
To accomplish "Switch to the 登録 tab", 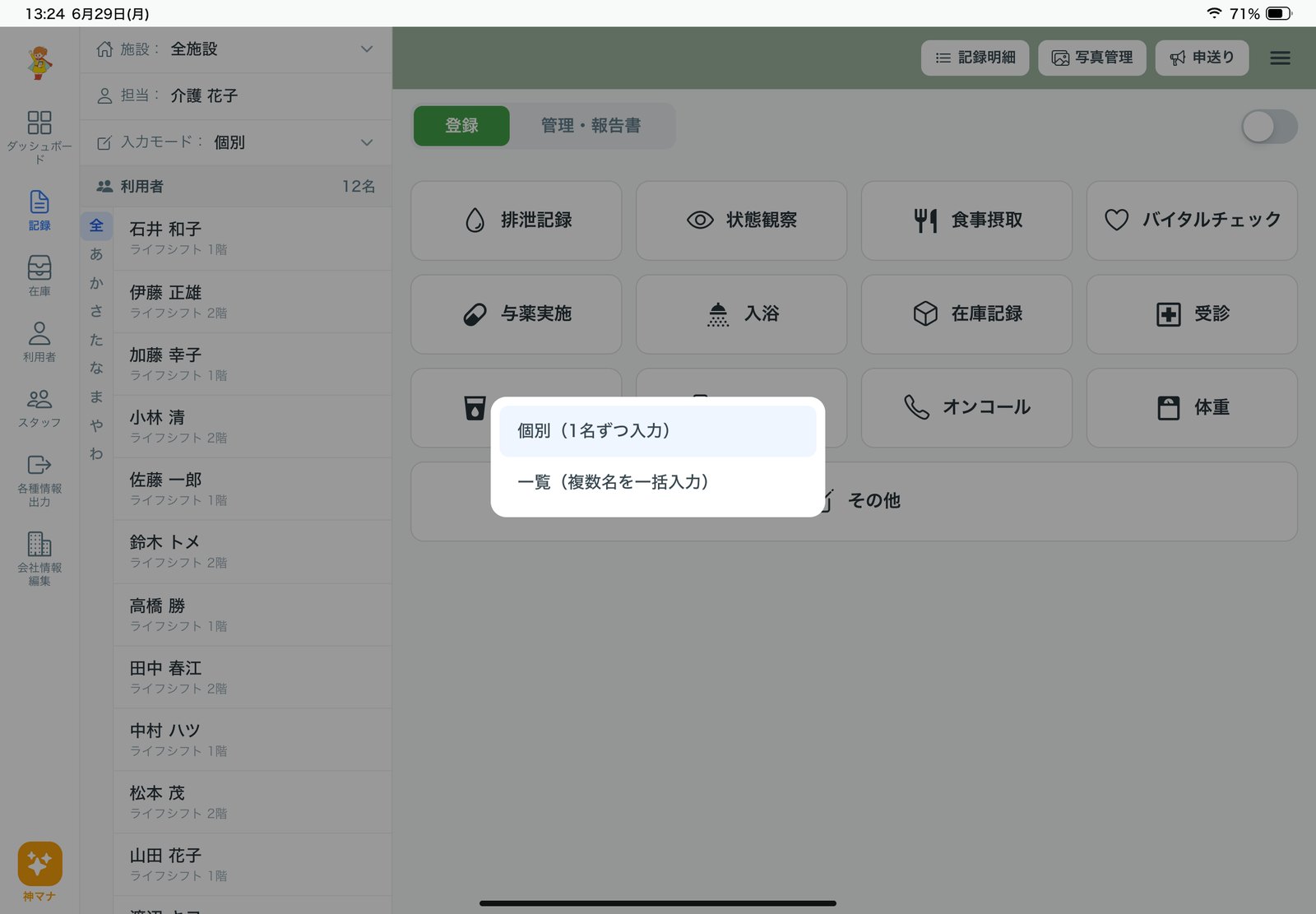I will (461, 126).
